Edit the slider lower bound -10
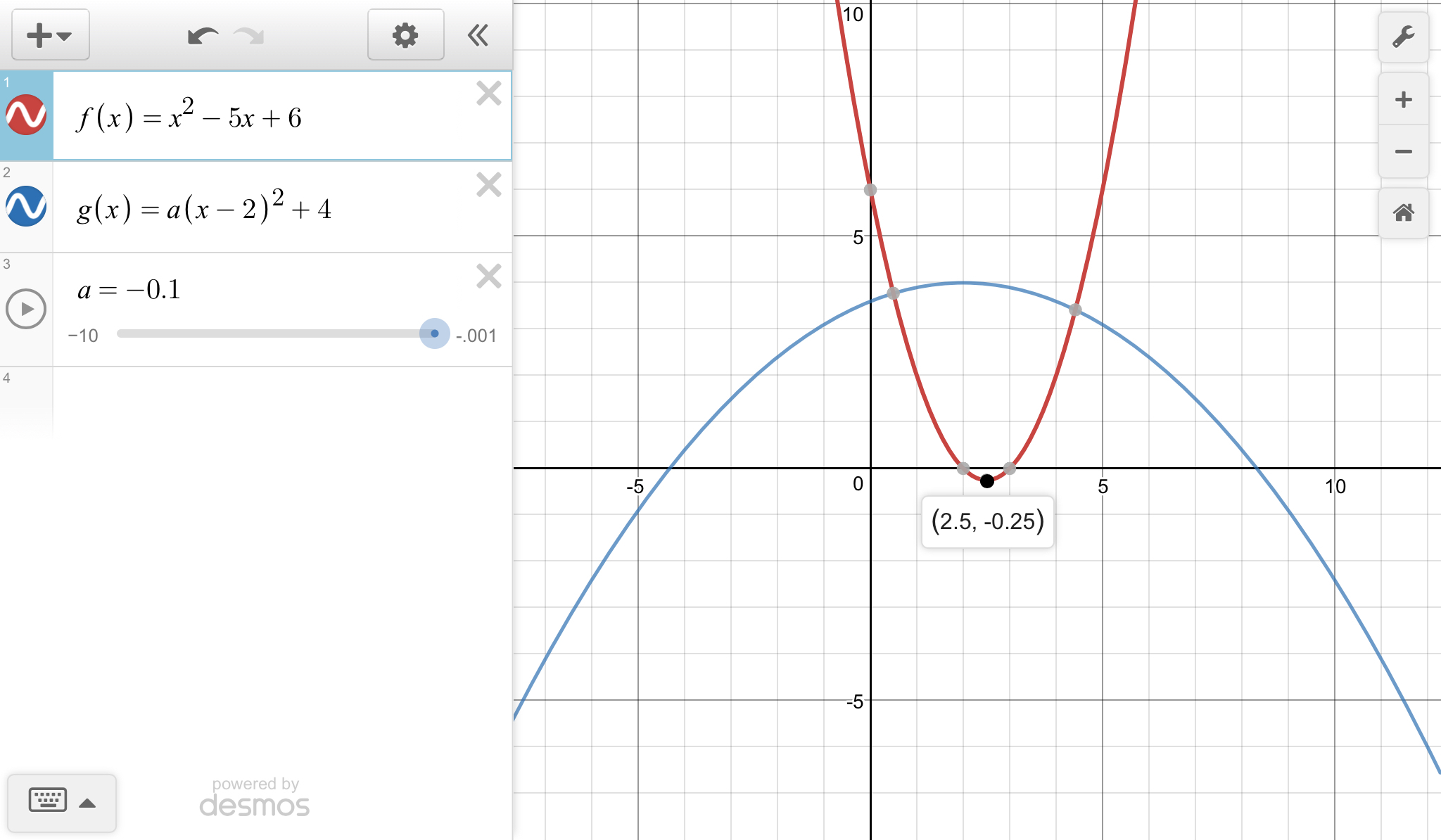The height and width of the screenshot is (840, 1441). click(x=83, y=336)
